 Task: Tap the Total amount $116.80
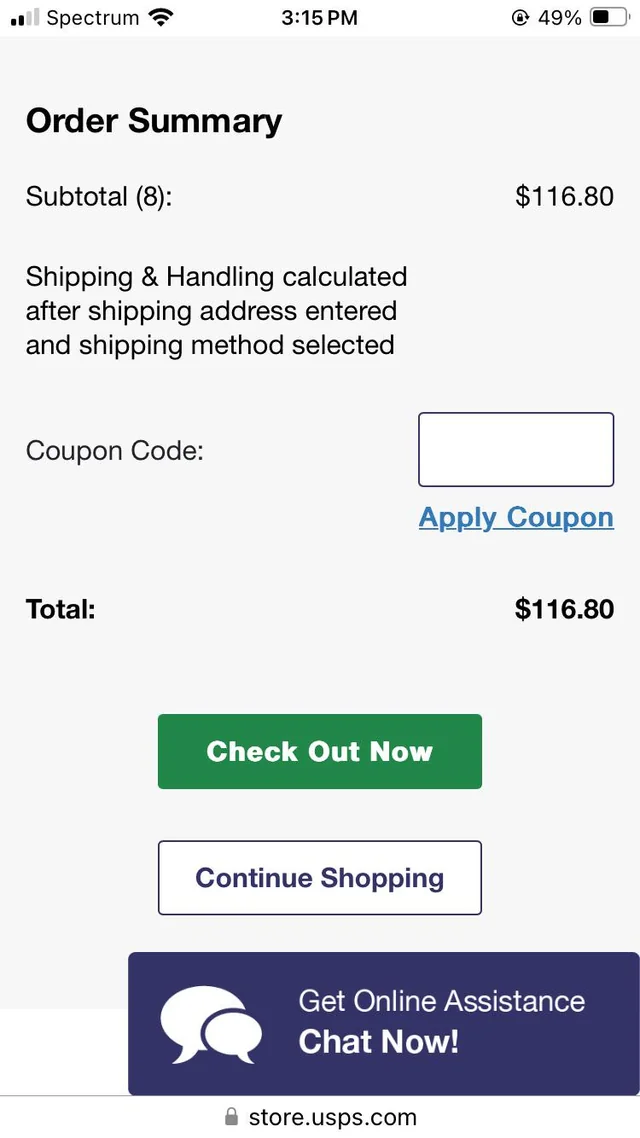tap(564, 609)
